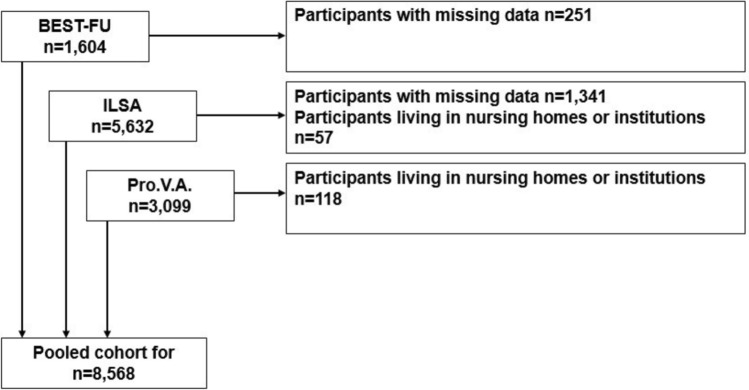Click the n=118 text in Pro.V.A. exclusions
Viewport: 749px width, 390px height.
pos(318,198)
